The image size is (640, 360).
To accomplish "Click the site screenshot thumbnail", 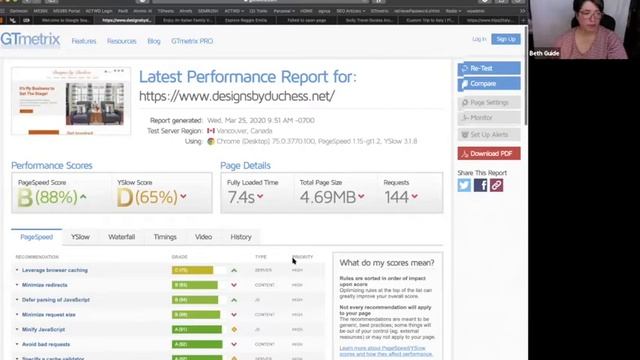I will (x=71, y=101).
